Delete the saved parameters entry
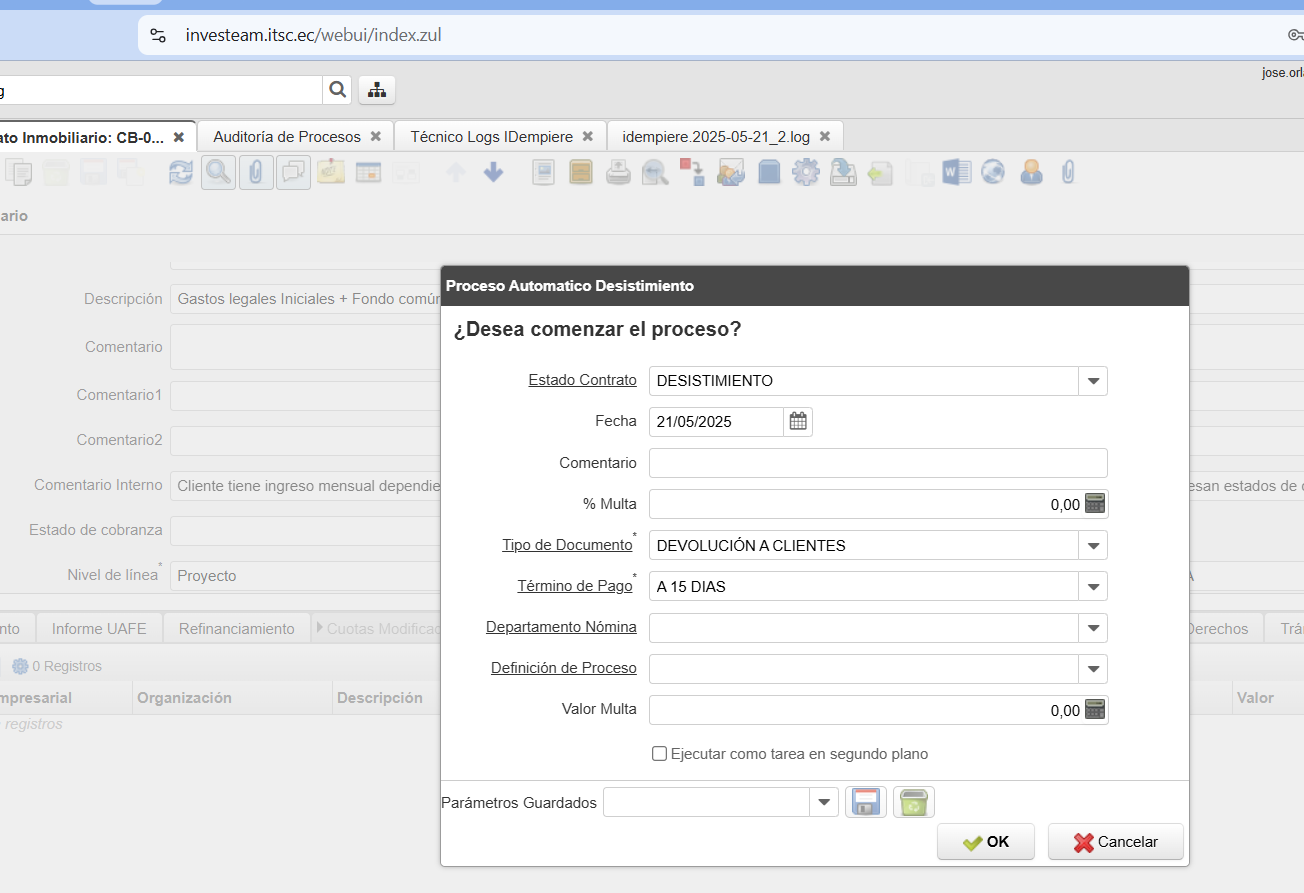This screenshot has height=893, width=1304. point(913,802)
